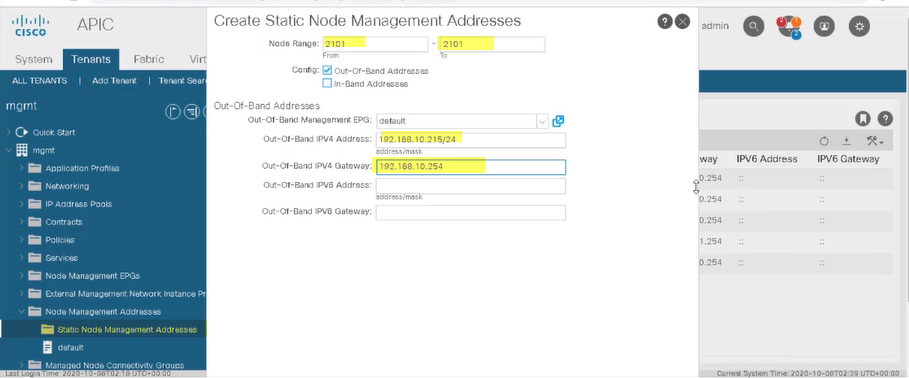Click the mgmt tenant grid icon
This screenshot has height=378, width=909.
(21, 150)
